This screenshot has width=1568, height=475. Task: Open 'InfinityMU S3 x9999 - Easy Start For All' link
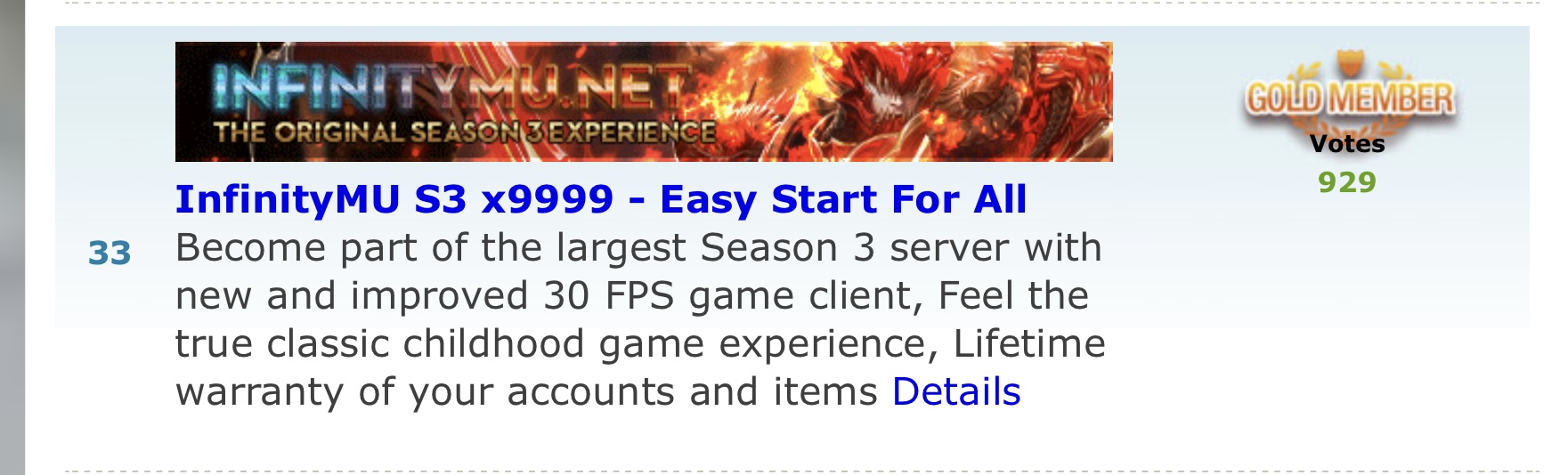pyautogui.click(x=601, y=199)
